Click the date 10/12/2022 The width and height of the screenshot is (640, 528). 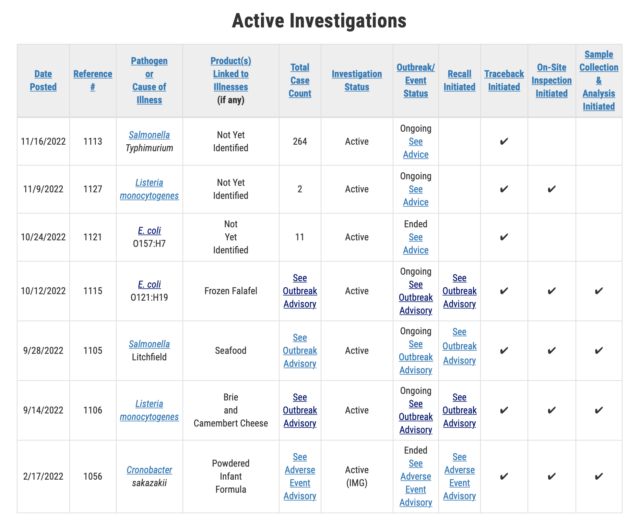[43, 291]
